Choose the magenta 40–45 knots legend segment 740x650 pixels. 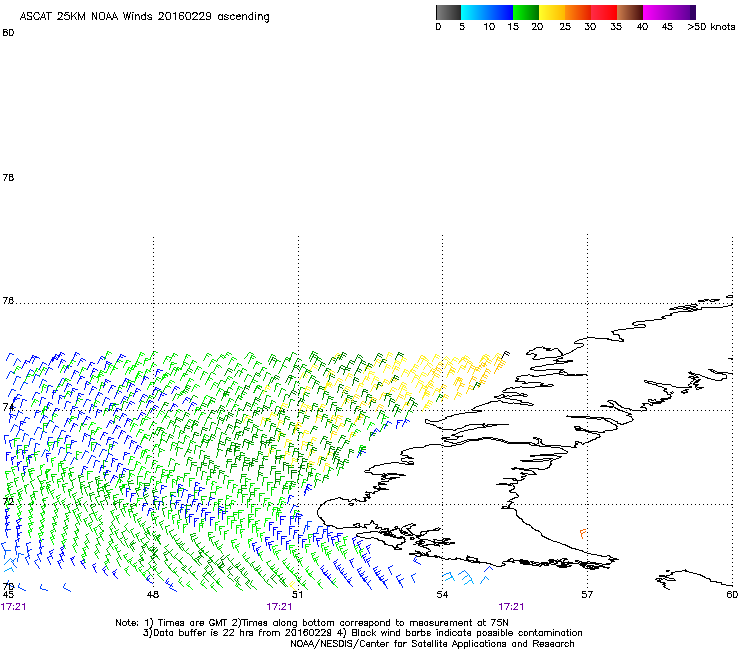656,12
